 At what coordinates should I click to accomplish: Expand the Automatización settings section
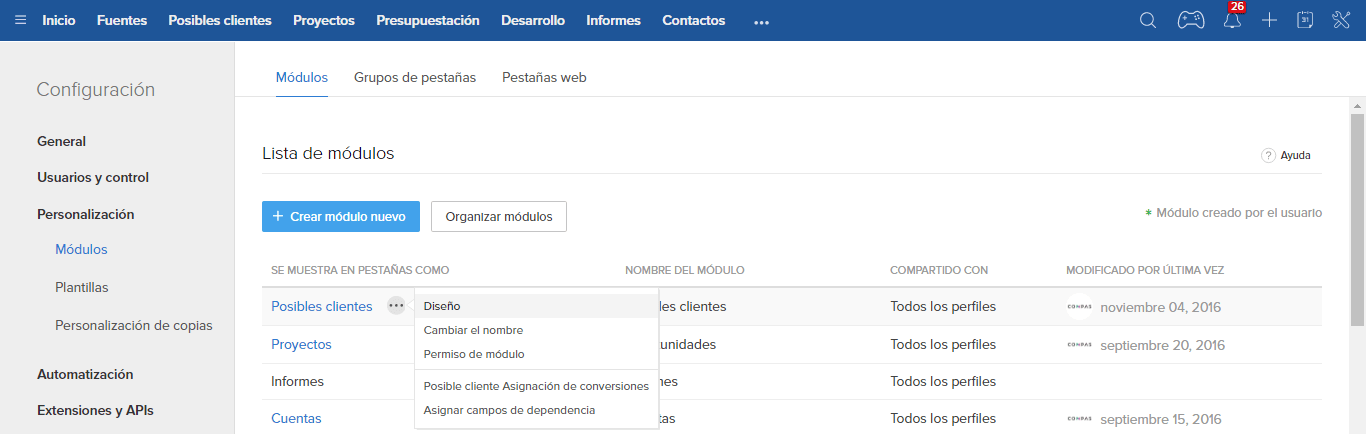tap(85, 374)
